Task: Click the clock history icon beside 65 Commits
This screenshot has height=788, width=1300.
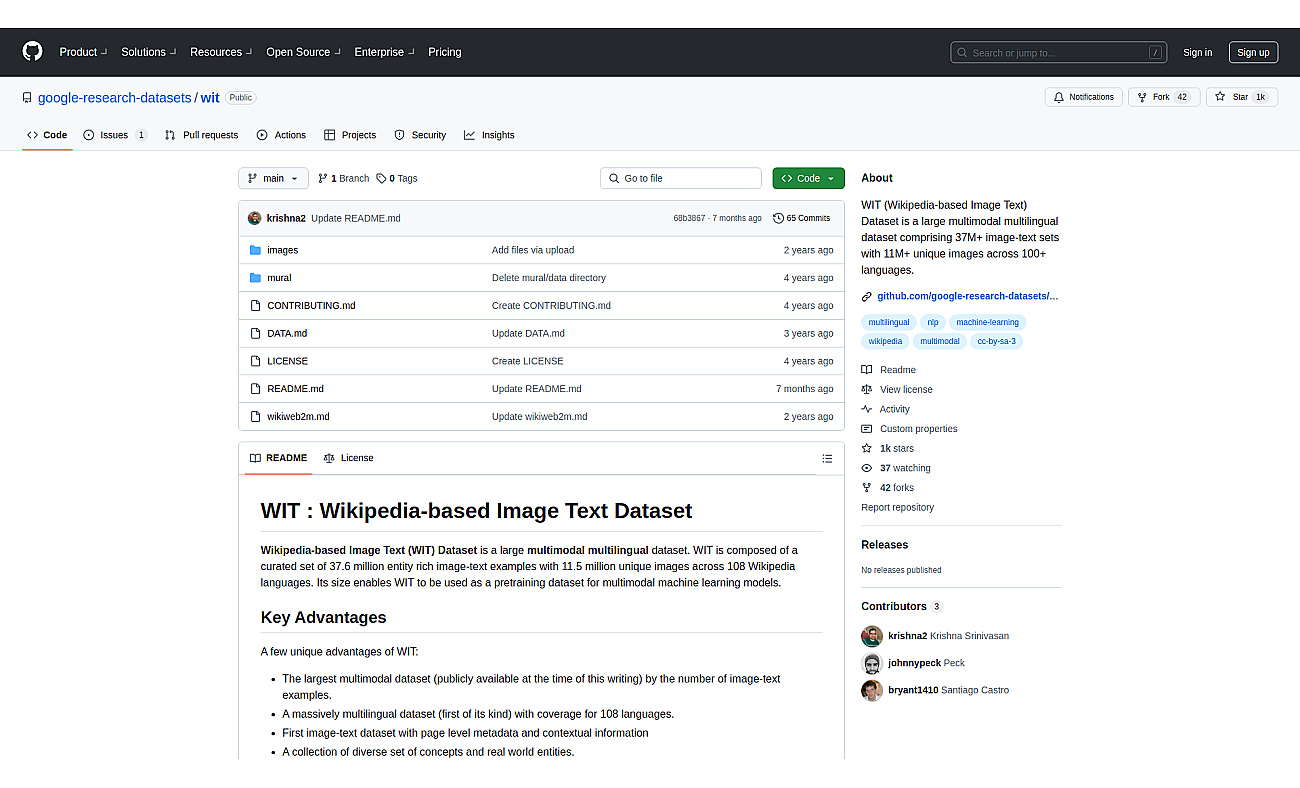Action: point(779,218)
